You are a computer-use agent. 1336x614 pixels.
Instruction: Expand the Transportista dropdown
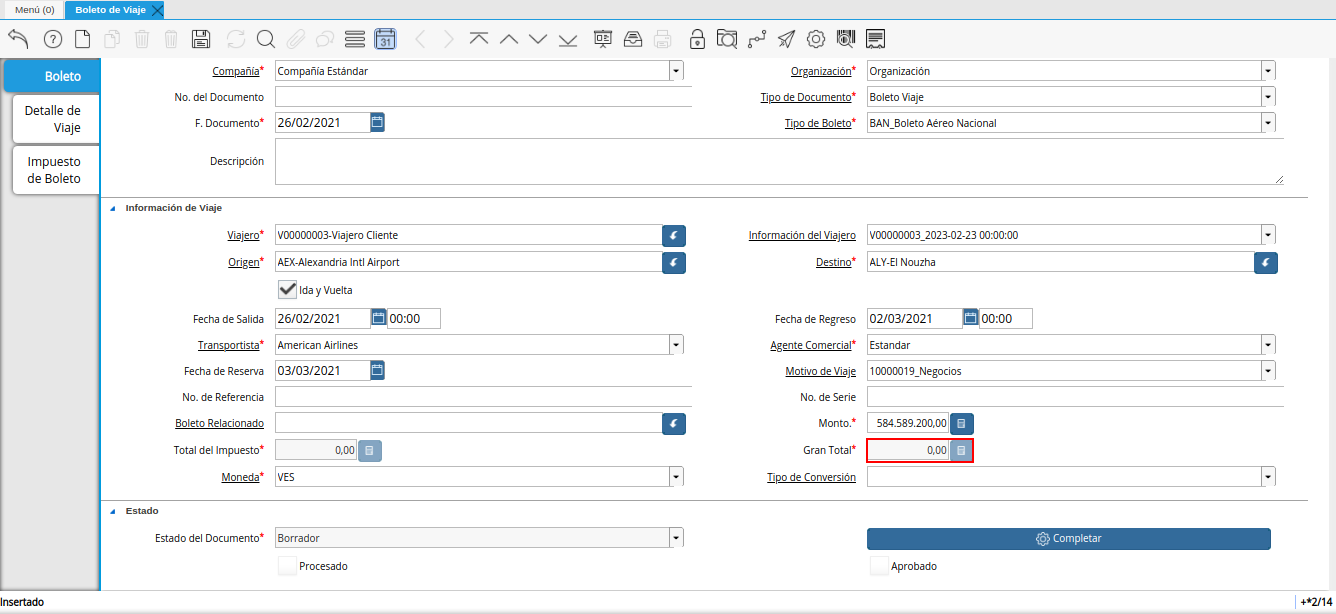pos(676,345)
